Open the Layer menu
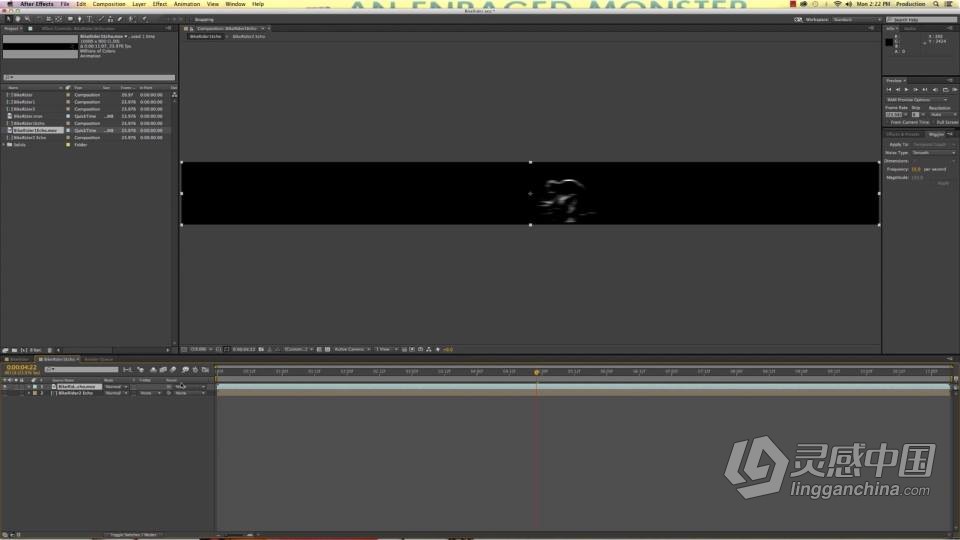This screenshot has height=540, width=960. click(139, 4)
